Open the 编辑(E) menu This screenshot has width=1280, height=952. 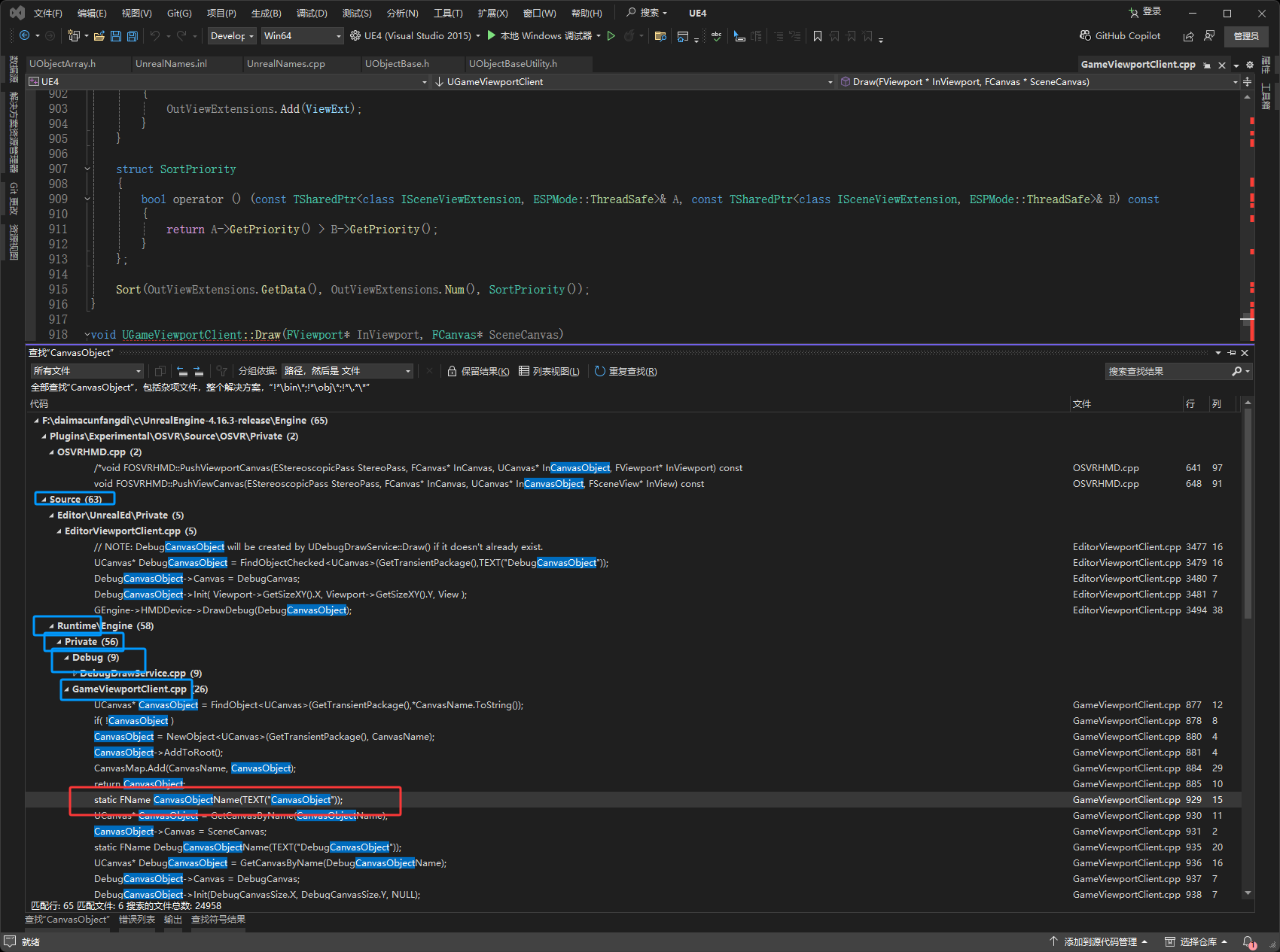pyautogui.click(x=92, y=13)
